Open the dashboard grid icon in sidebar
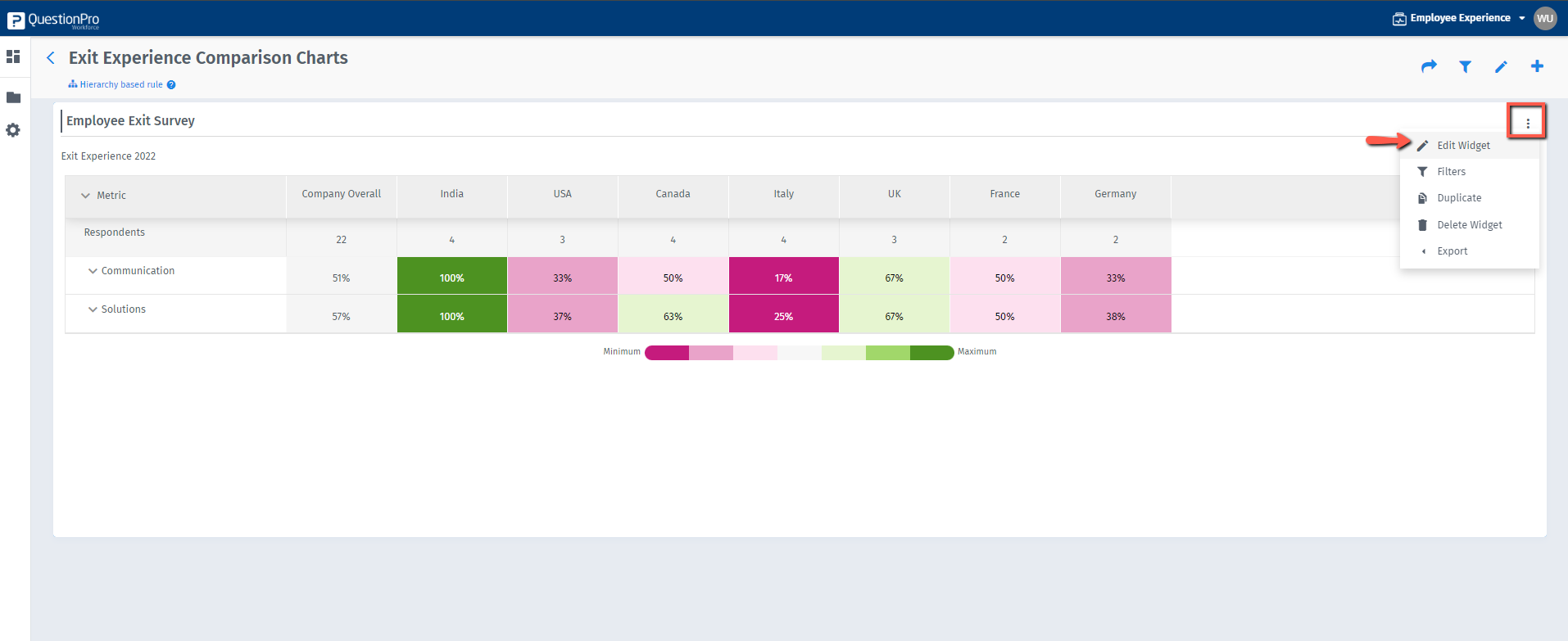1568x641 pixels. (13, 56)
